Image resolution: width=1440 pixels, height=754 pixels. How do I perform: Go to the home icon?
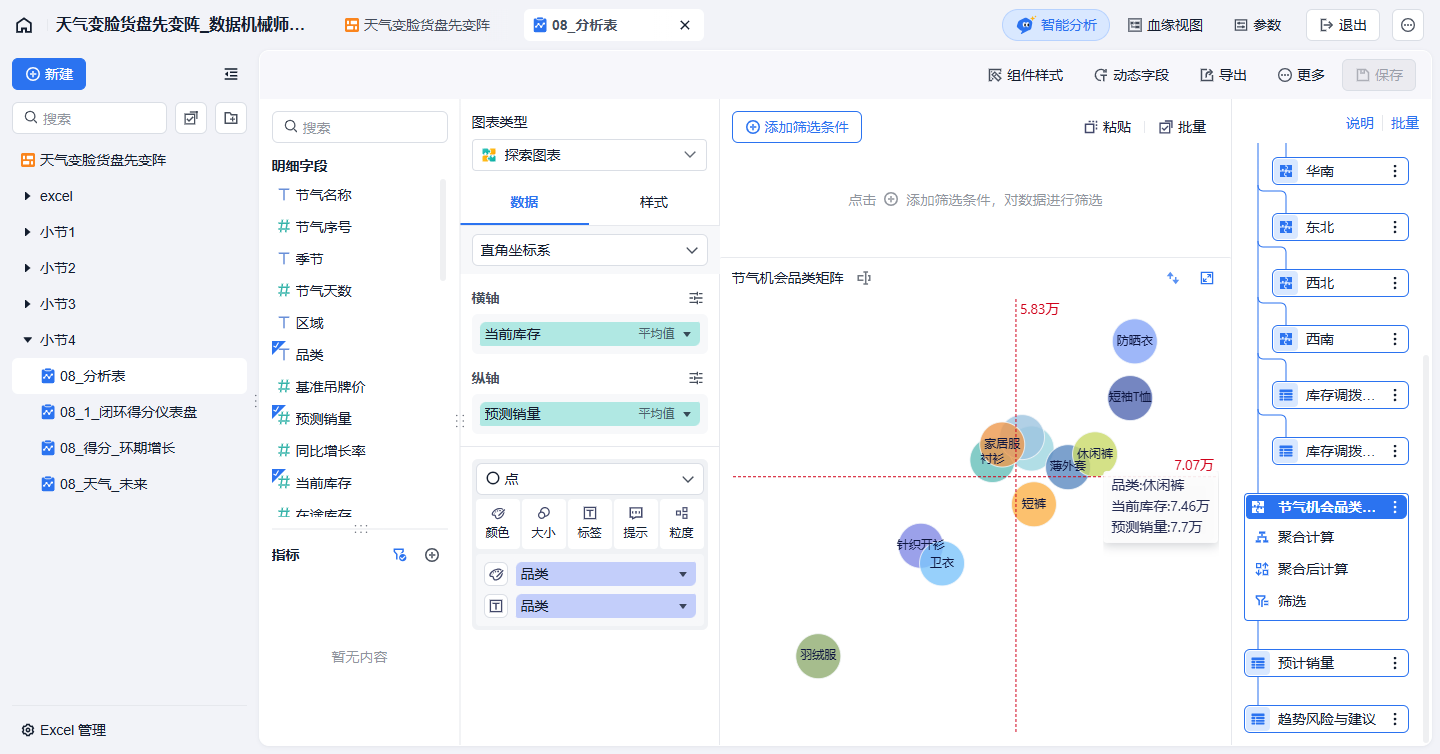click(24, 25)
